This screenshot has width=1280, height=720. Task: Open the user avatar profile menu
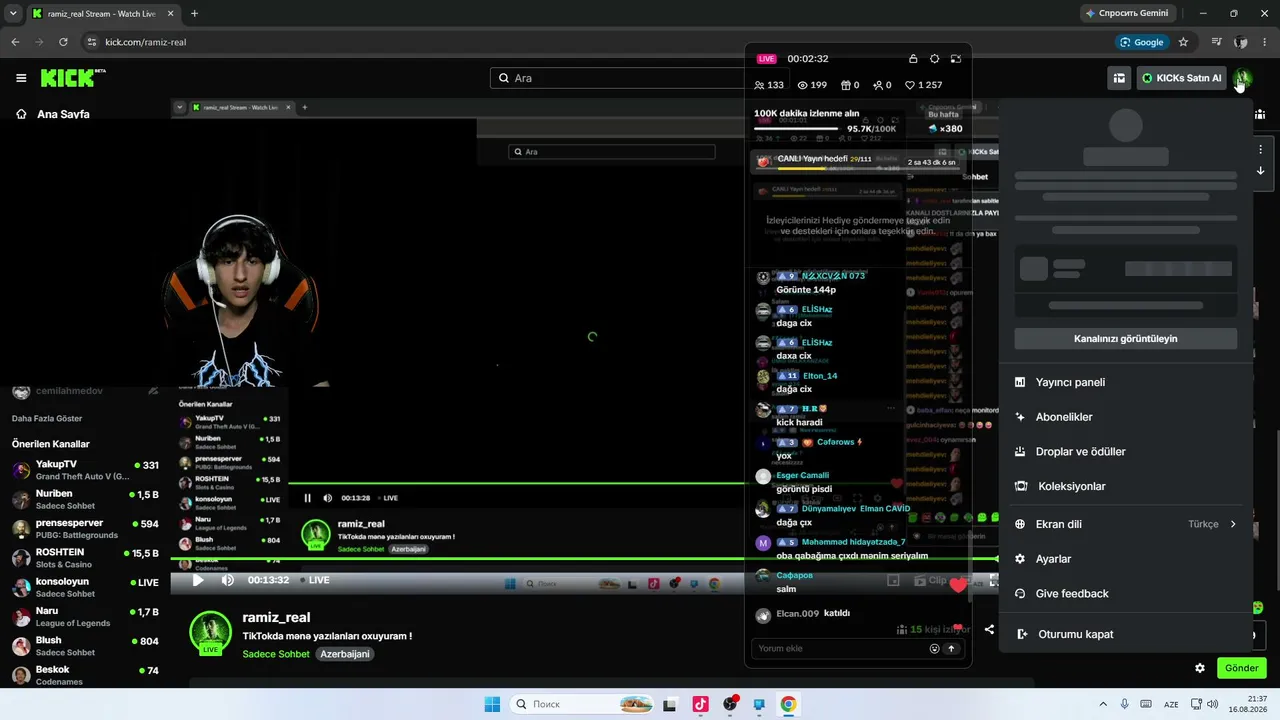tap(1241, 78)
